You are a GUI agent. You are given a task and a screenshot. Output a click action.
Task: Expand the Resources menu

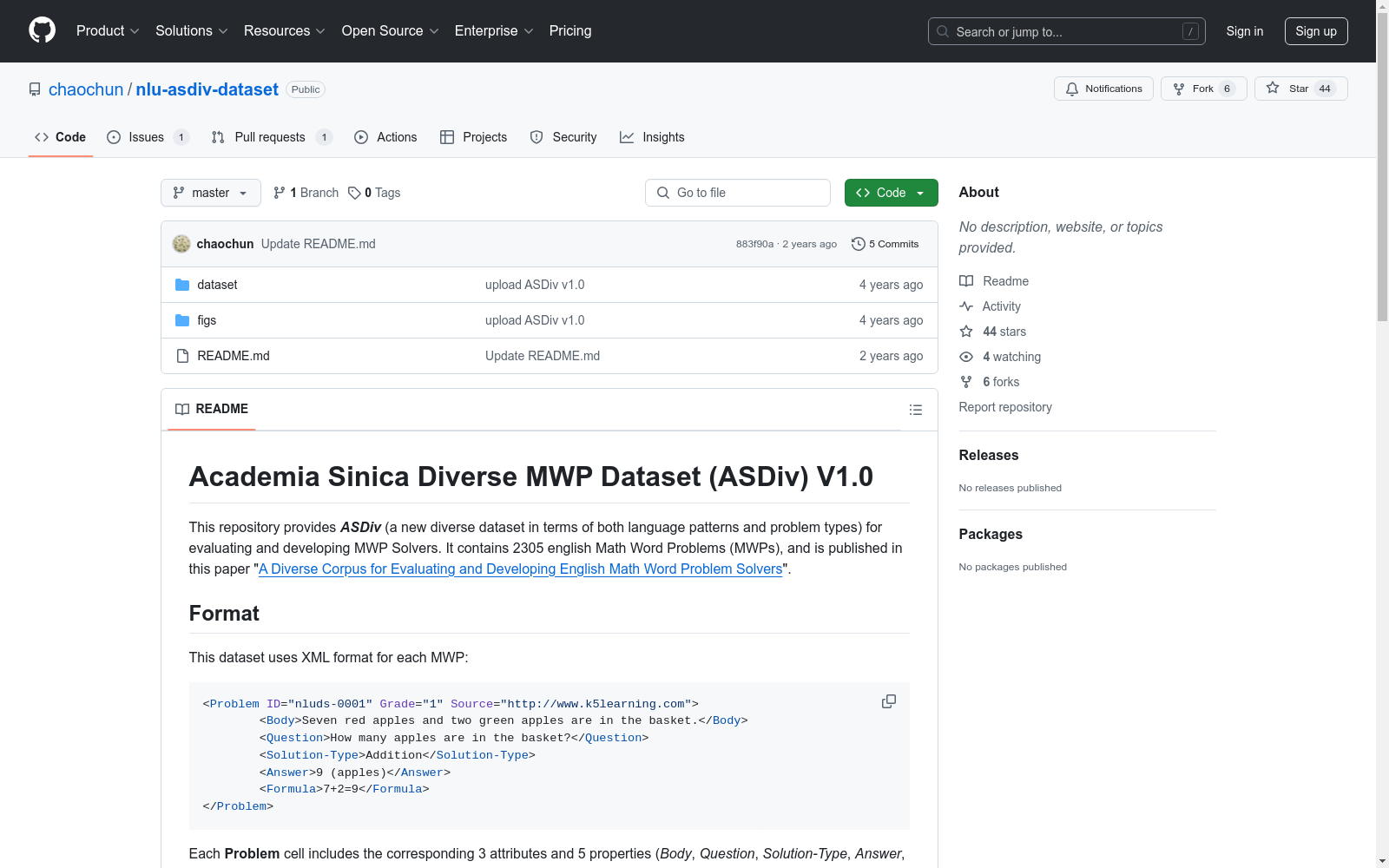[285, 31]
